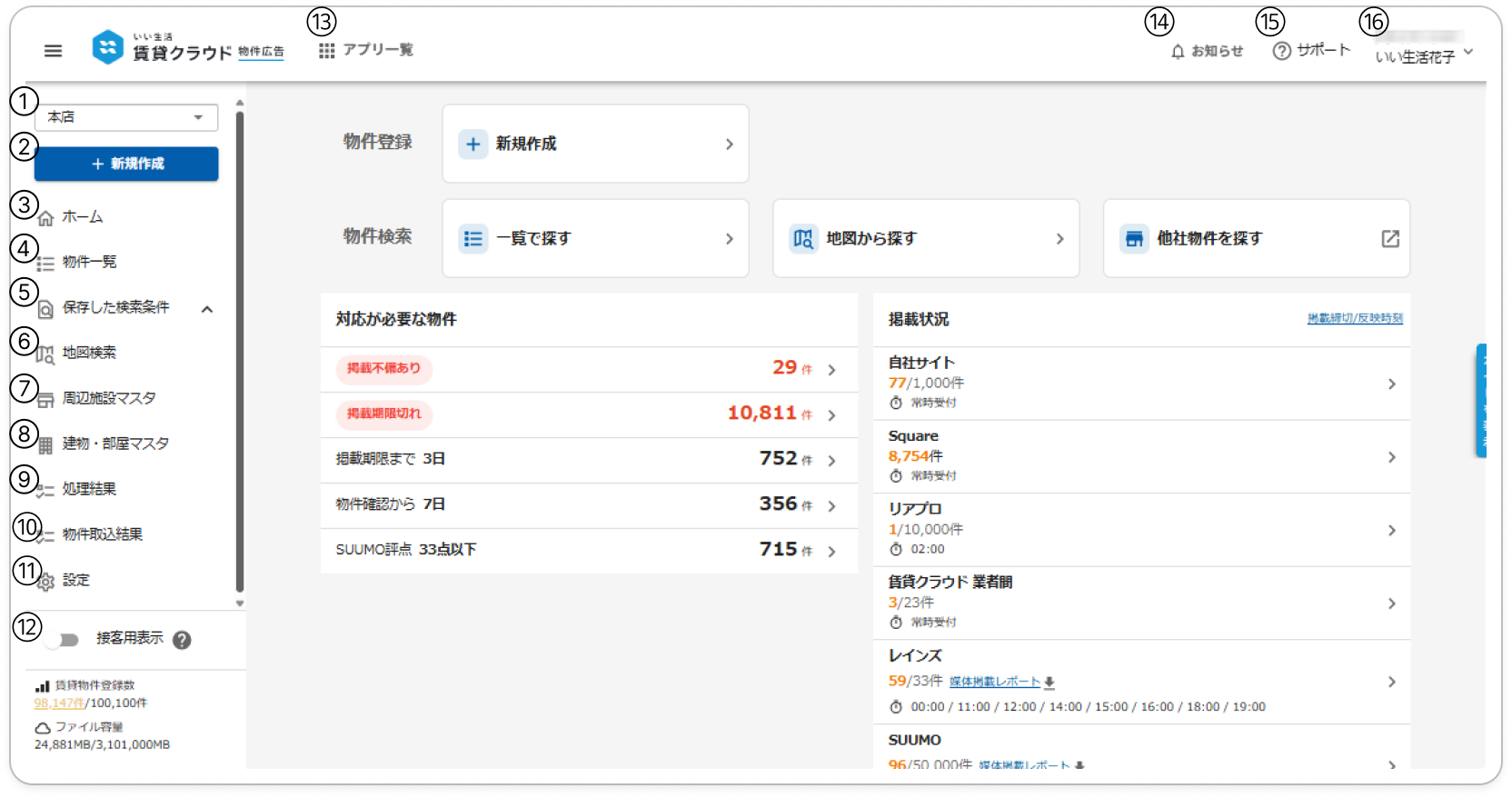Click the sidebar scrollbar thumb
The height and width of the screenshot is (798, 1512).
[x=240, y=353]
